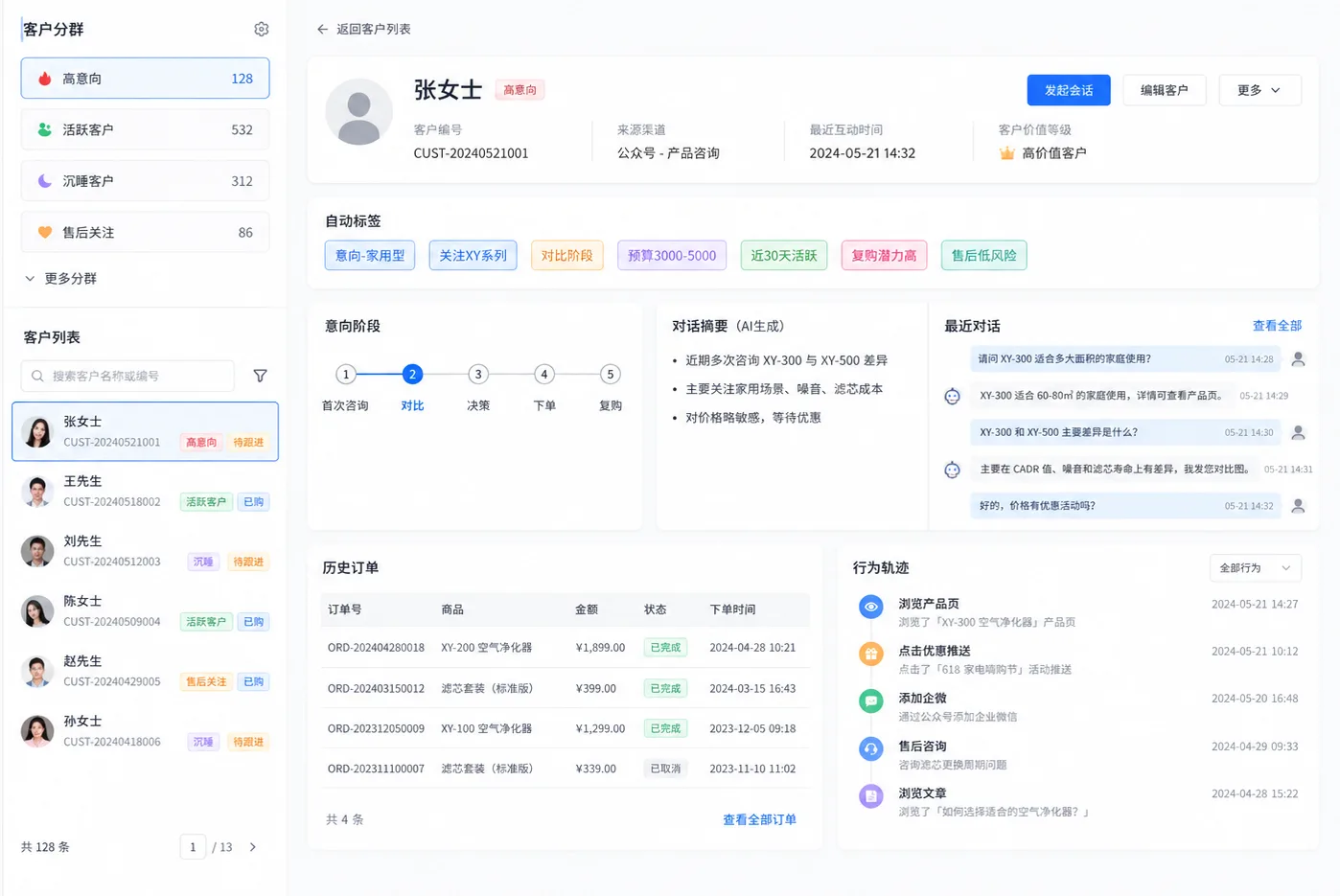
Task: Click the document icon for 浏览文章
Action: (x=870, y=795)
